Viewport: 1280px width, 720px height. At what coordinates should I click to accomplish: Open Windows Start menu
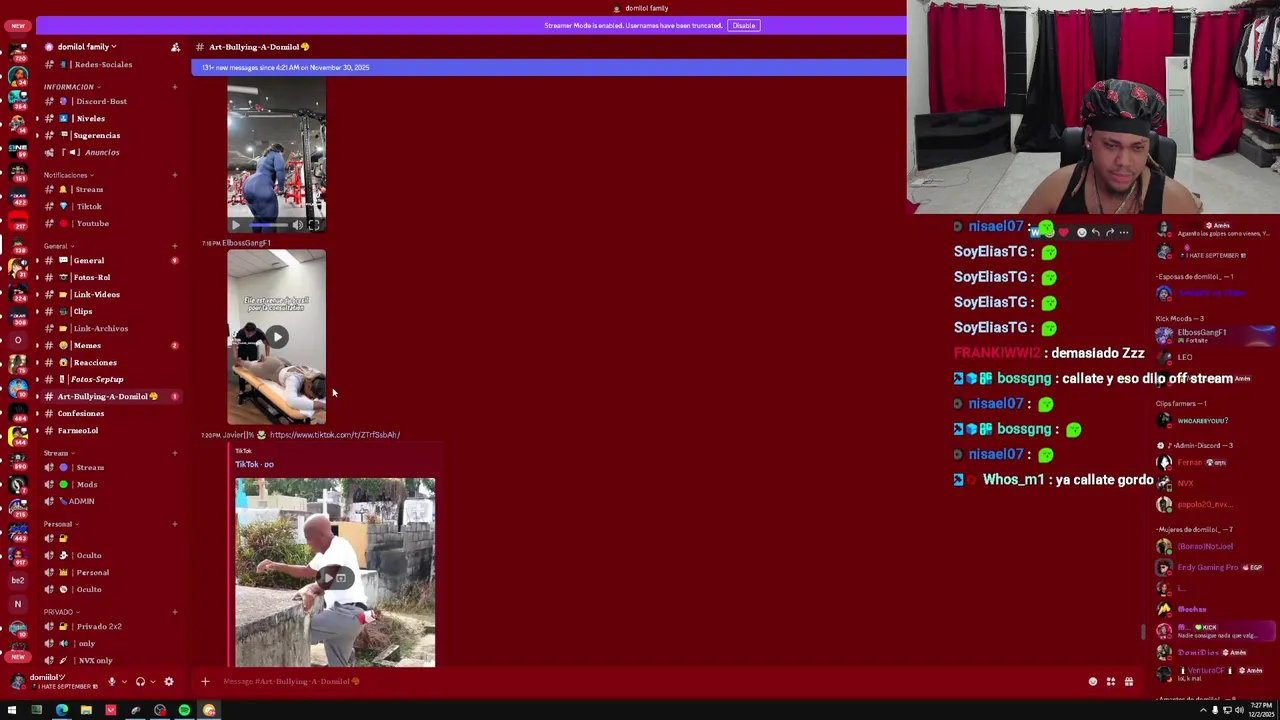point(12,710)
